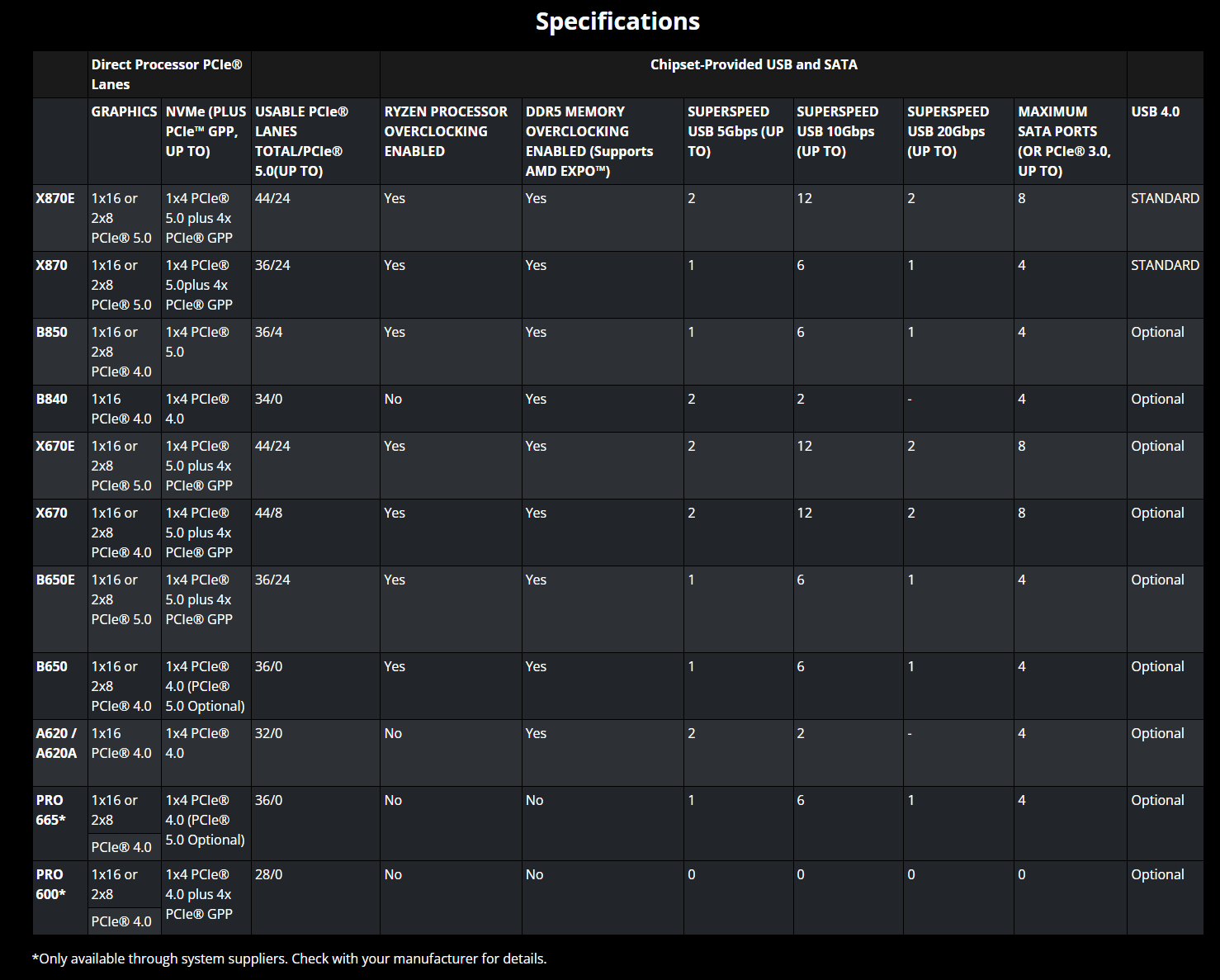Select the "44/8" lanes value for X670

click(x=269, y=513)
